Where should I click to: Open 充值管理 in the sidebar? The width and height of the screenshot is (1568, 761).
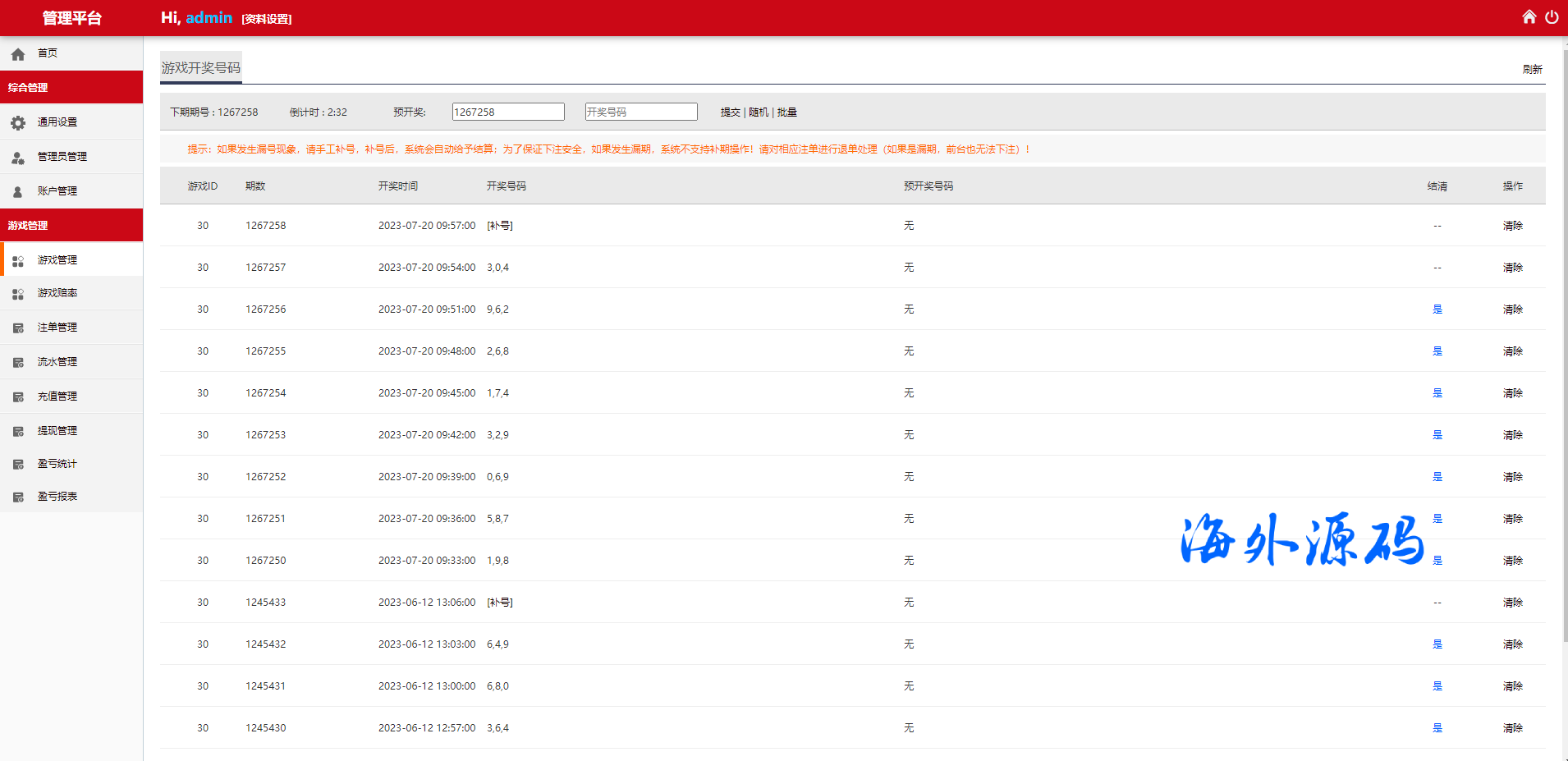click(x=57, y=397)
